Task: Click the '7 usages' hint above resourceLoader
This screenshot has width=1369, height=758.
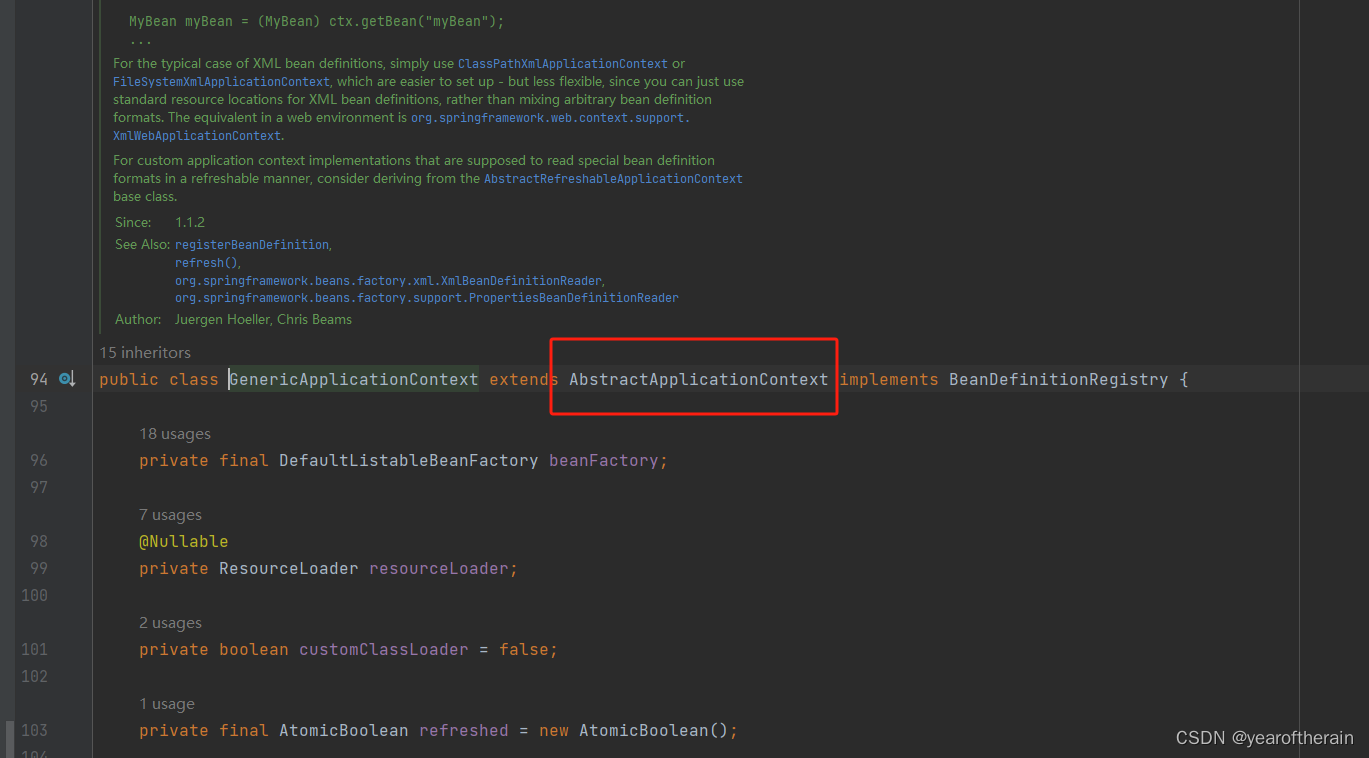Action: 170,515
